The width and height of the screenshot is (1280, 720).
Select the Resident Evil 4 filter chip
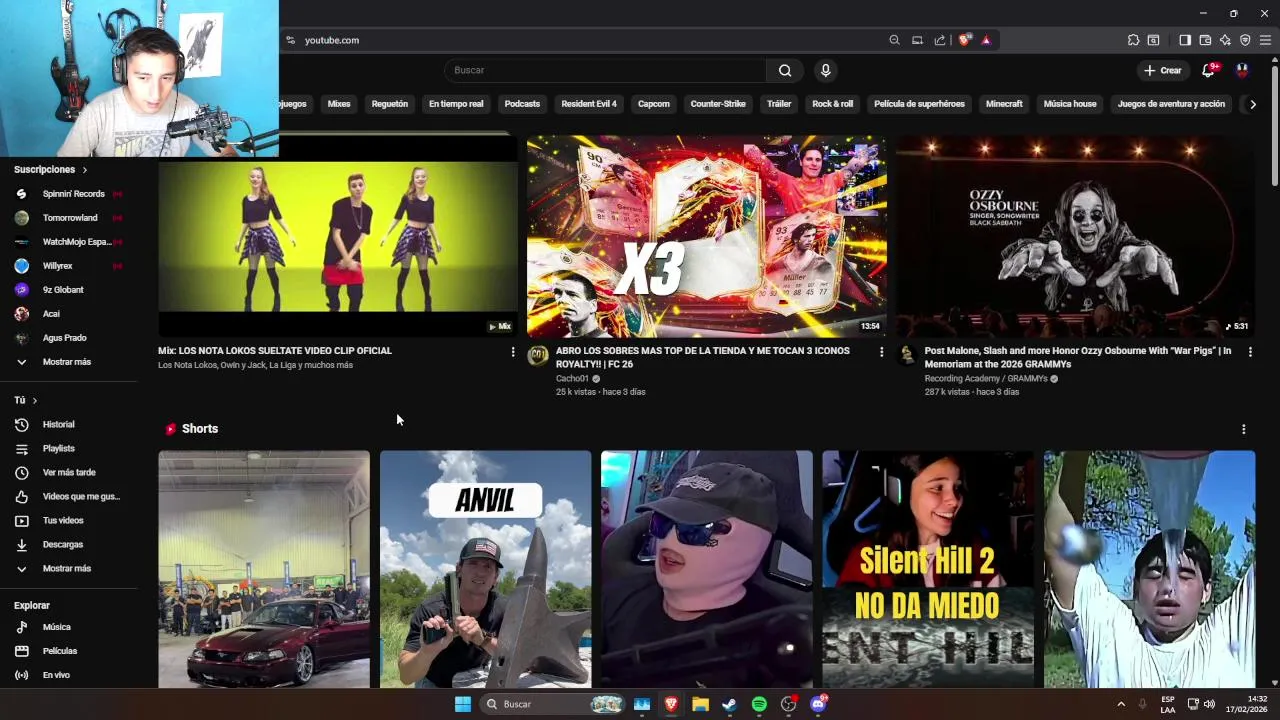[x=589, y=104]
